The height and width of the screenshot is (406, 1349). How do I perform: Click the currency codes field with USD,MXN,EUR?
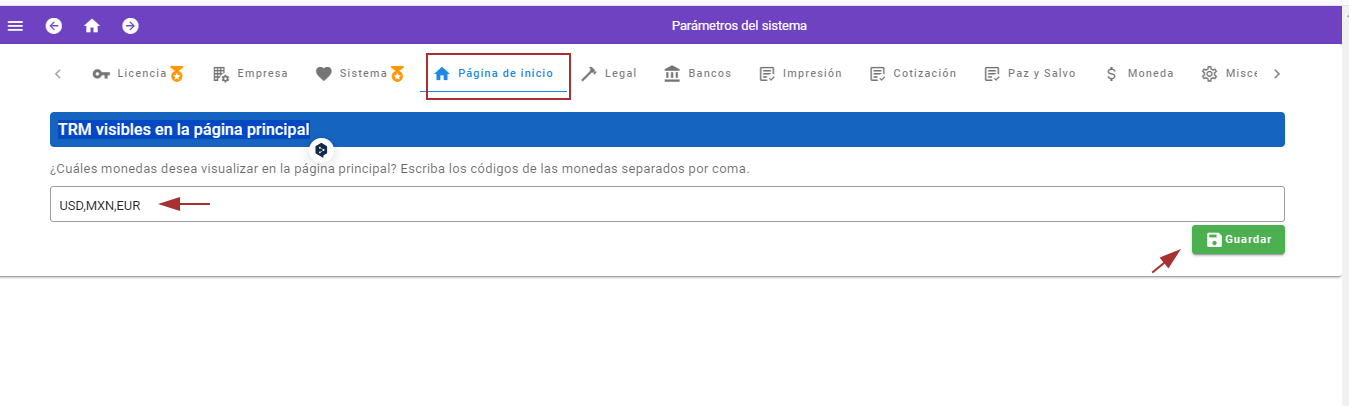pyautogui.click(x=666, y=205)
